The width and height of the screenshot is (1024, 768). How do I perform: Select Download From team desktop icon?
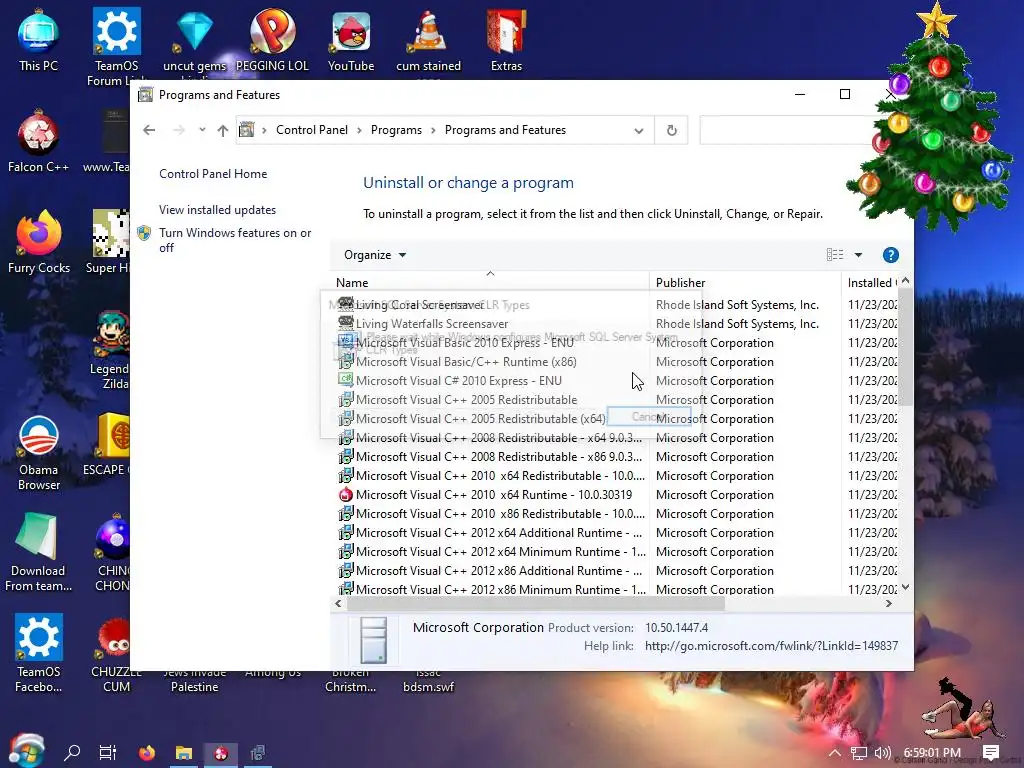39,552
